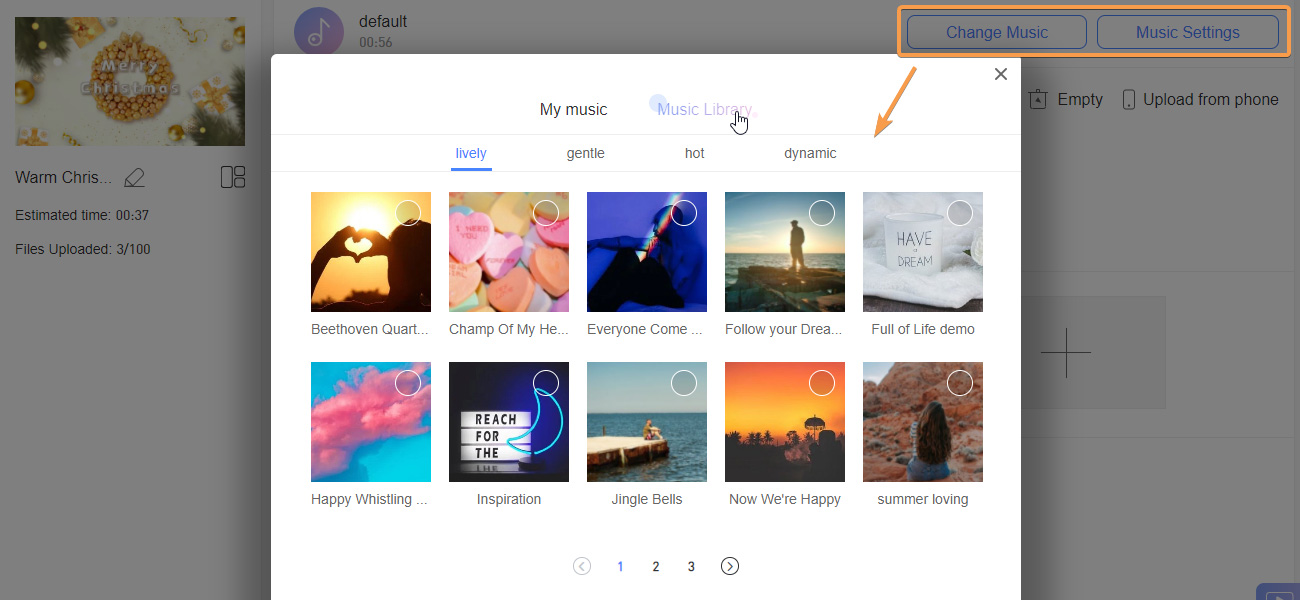Select the Inspiration track circle
1300x600 pixels.
coord(545,383)
